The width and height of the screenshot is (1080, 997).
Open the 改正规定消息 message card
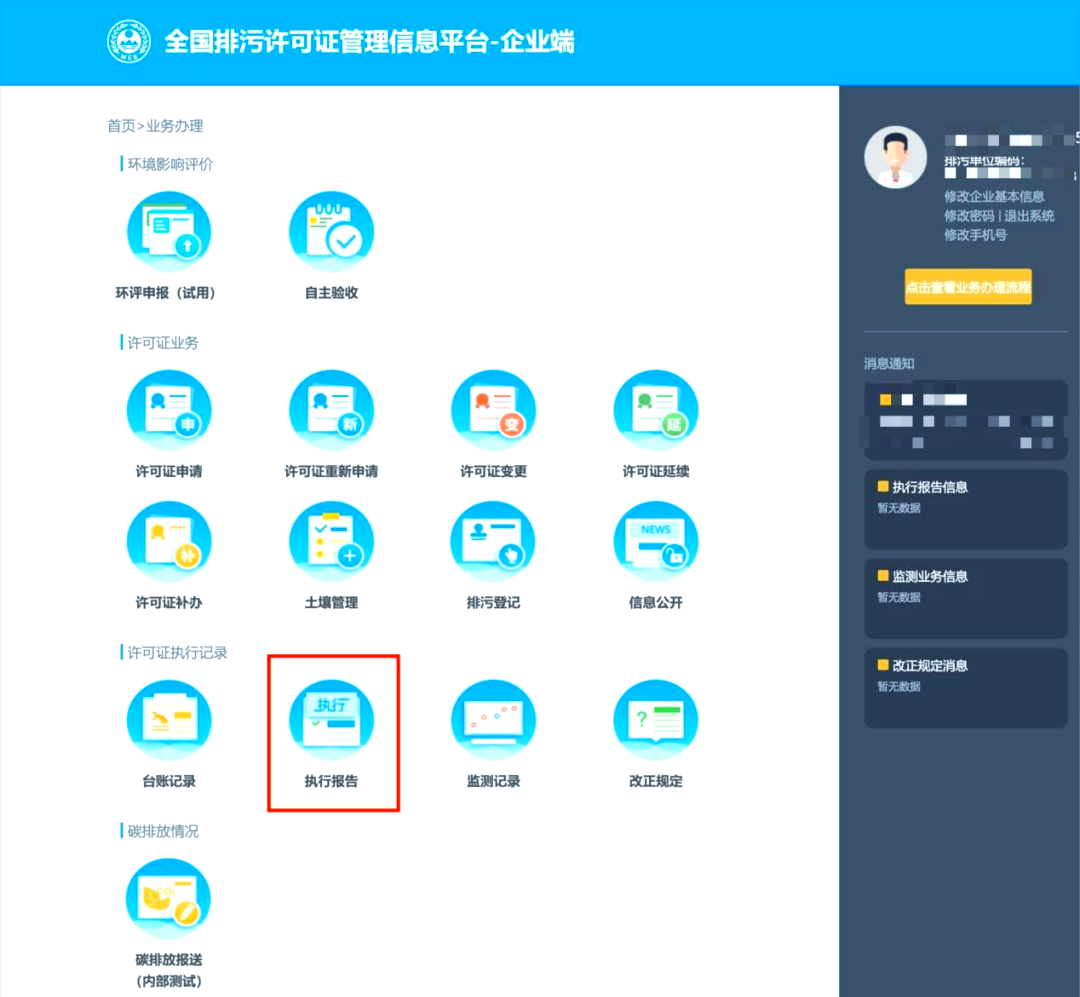[x=966, y=688]
